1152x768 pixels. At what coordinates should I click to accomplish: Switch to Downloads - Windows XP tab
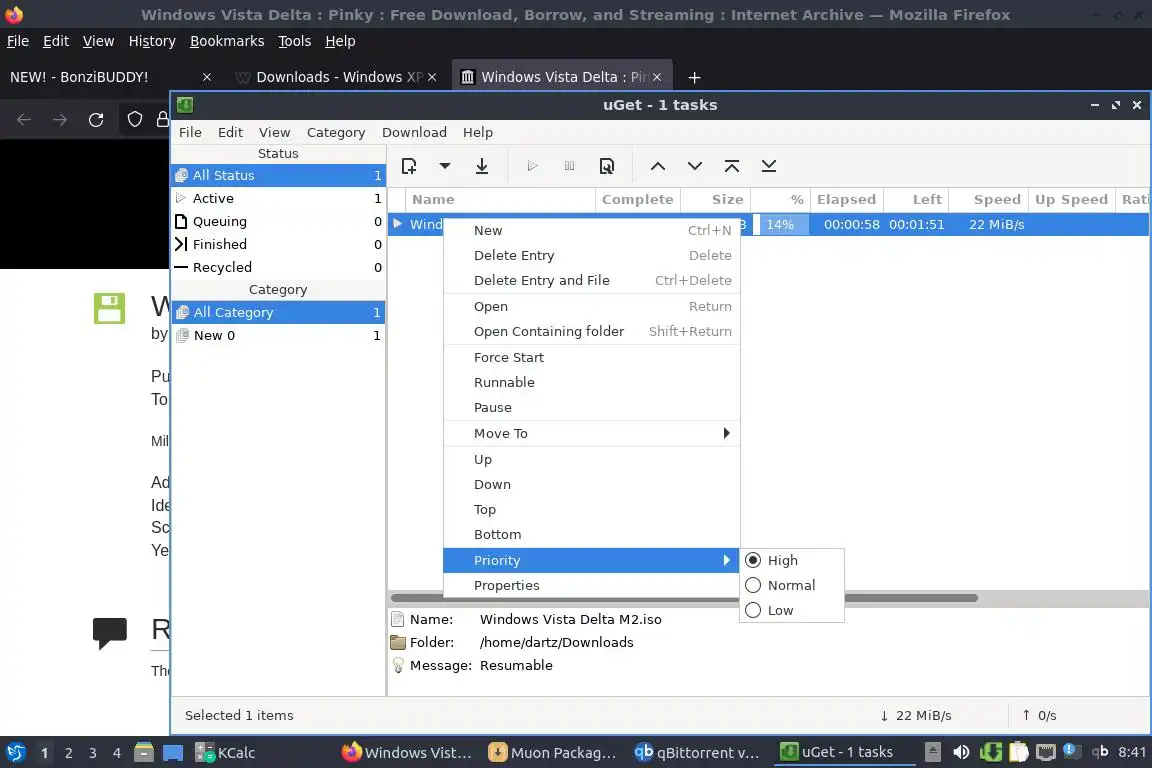[x=336, y=77]
